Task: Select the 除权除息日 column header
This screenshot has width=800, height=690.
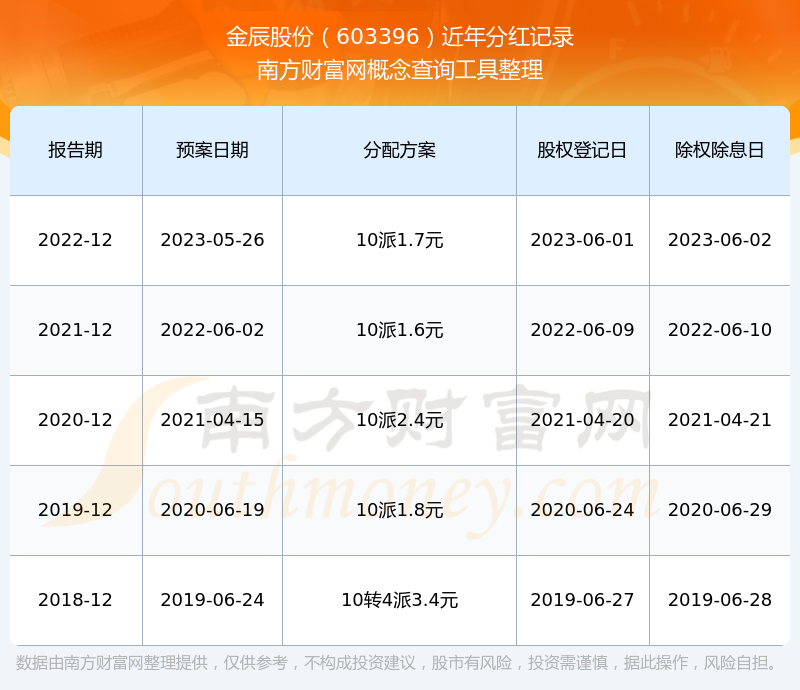Action: click(719, 150)
